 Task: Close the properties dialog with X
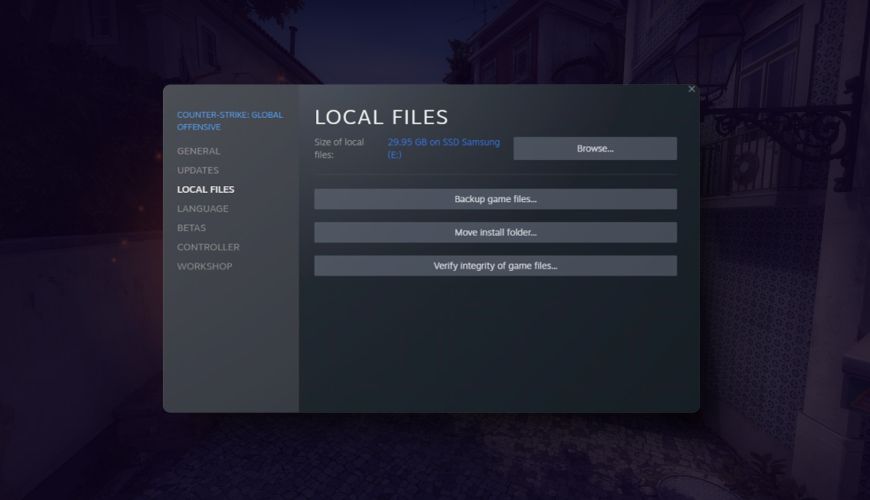(x=691, y=89)
